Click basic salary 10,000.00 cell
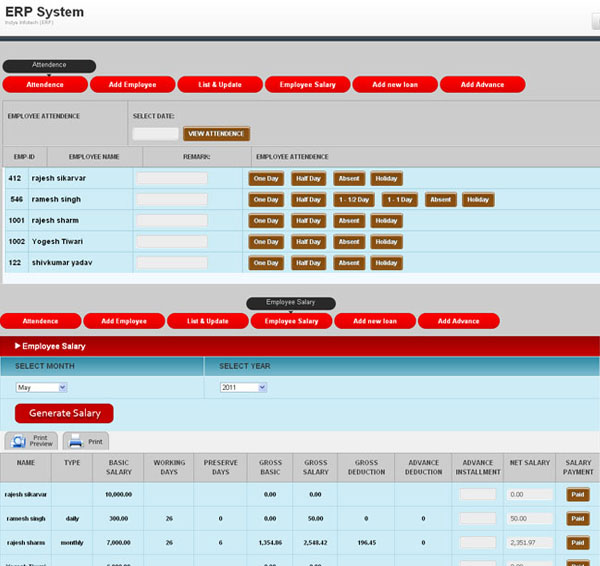The image size is (600, 566). 119,494
